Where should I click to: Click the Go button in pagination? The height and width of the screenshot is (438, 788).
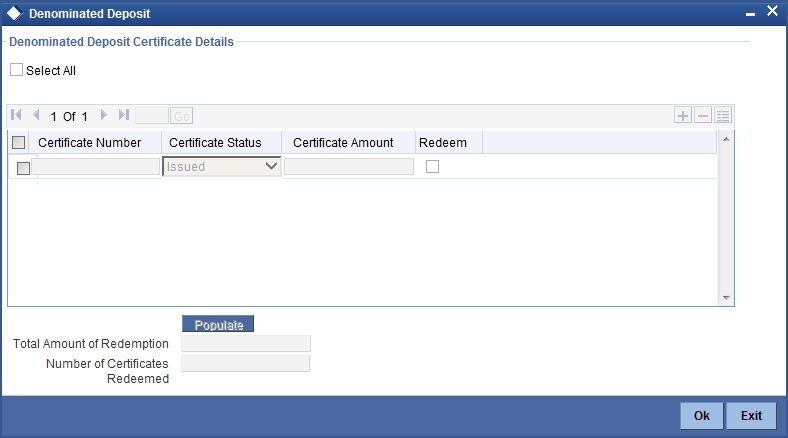[181, 116]
